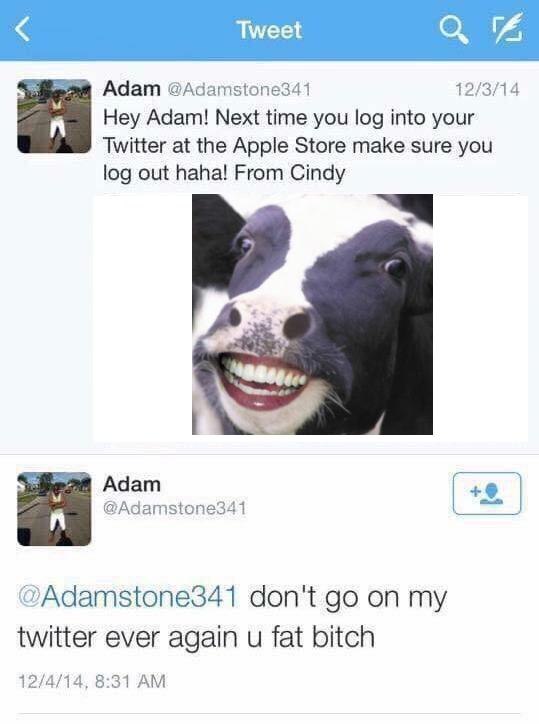The width and height of the screenshot is (539, 724).
Task: Tap the 'From Cindy' sign-off text
Action: coord(290,173)
